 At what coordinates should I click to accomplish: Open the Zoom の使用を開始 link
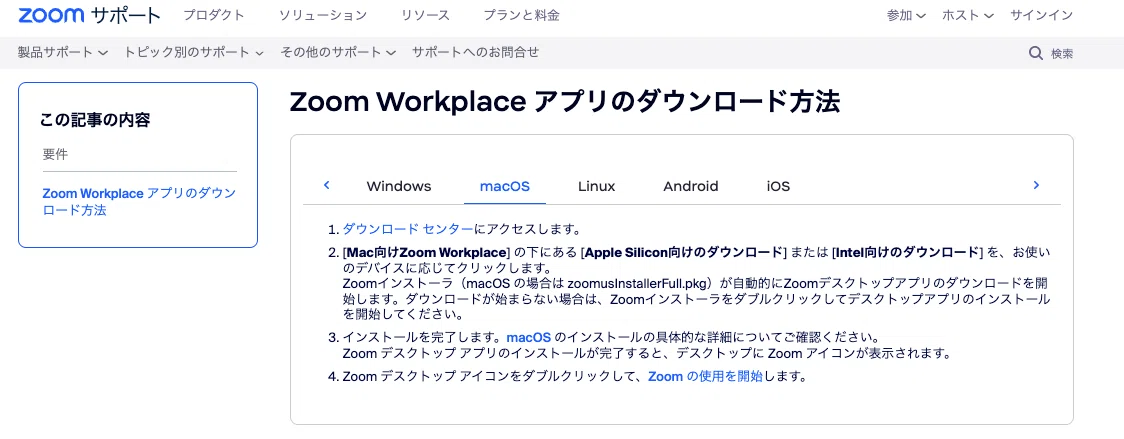pyautogui.click(x=705, y=376)
